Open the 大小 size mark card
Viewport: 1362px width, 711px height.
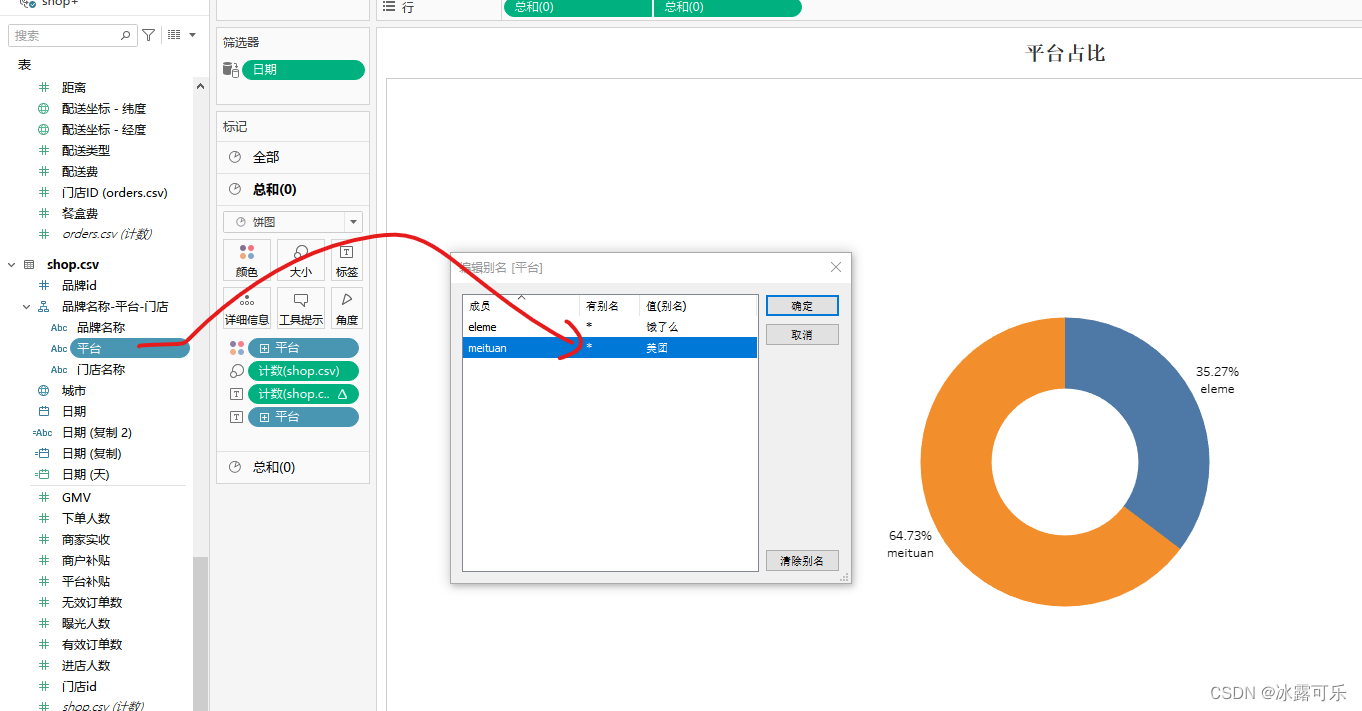[300, 260]
